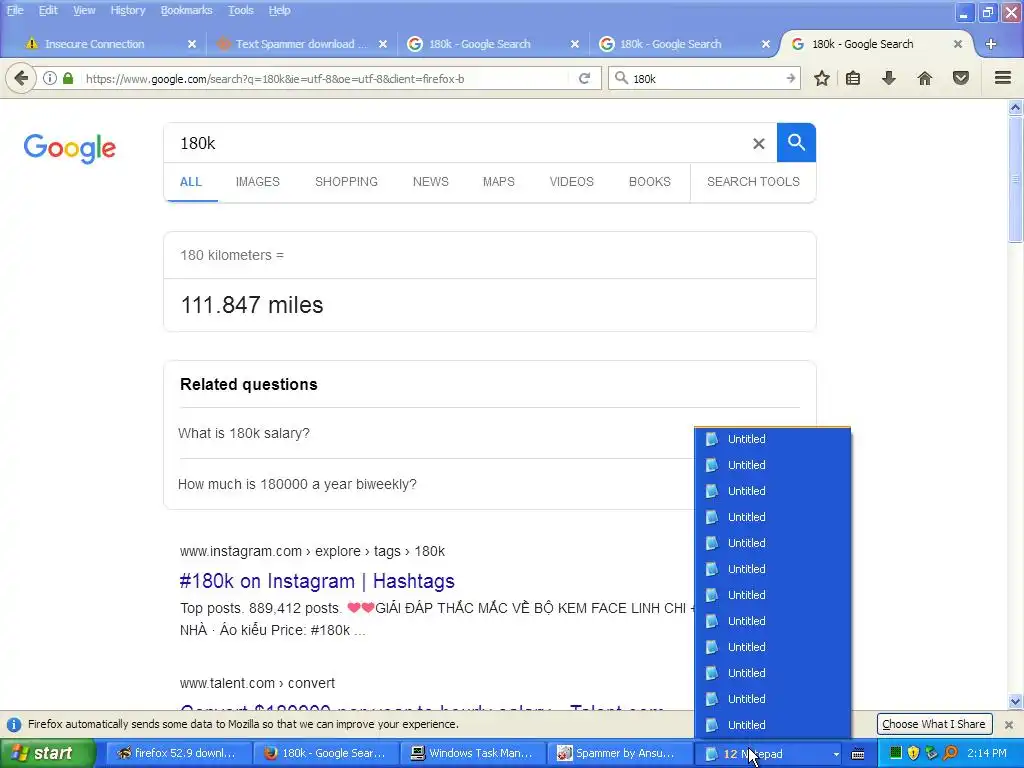Close the Insecure Connection tab
This screenshot has width=1024, height=768.
tap(192, 44)
